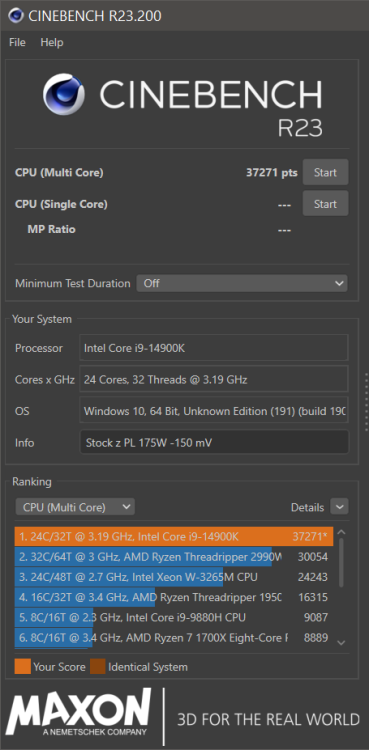
Task: Open the CPU (Multi Core) ranking dropdown
Action: click(75, 507)
